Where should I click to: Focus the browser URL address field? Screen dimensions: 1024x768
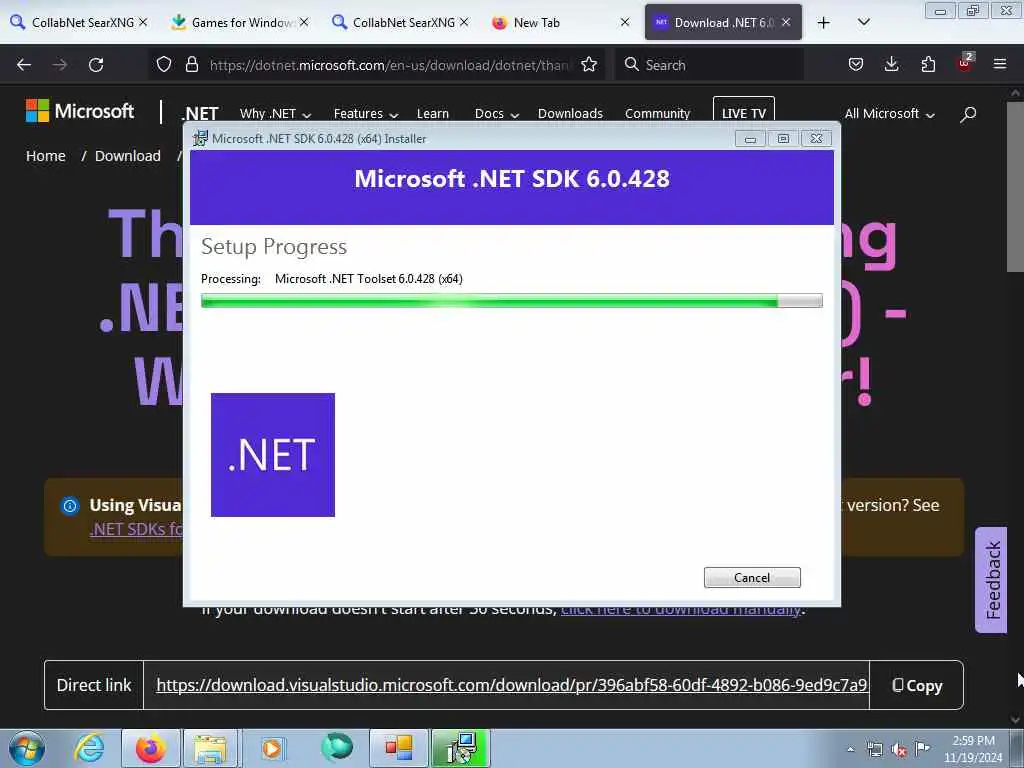pyautogui.click(x=389, y=65)
